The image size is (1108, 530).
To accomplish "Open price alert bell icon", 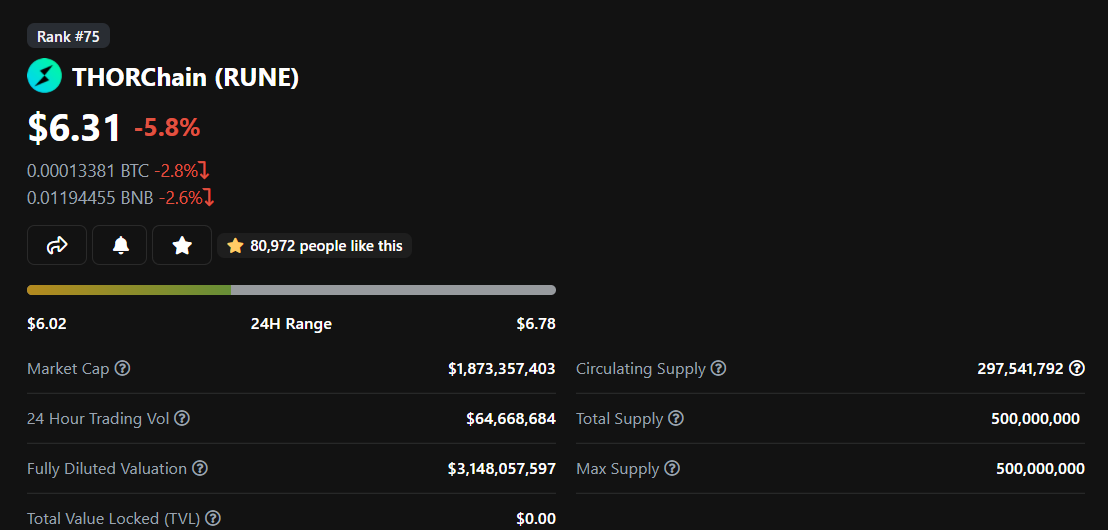I will click(x=121, y=245).
